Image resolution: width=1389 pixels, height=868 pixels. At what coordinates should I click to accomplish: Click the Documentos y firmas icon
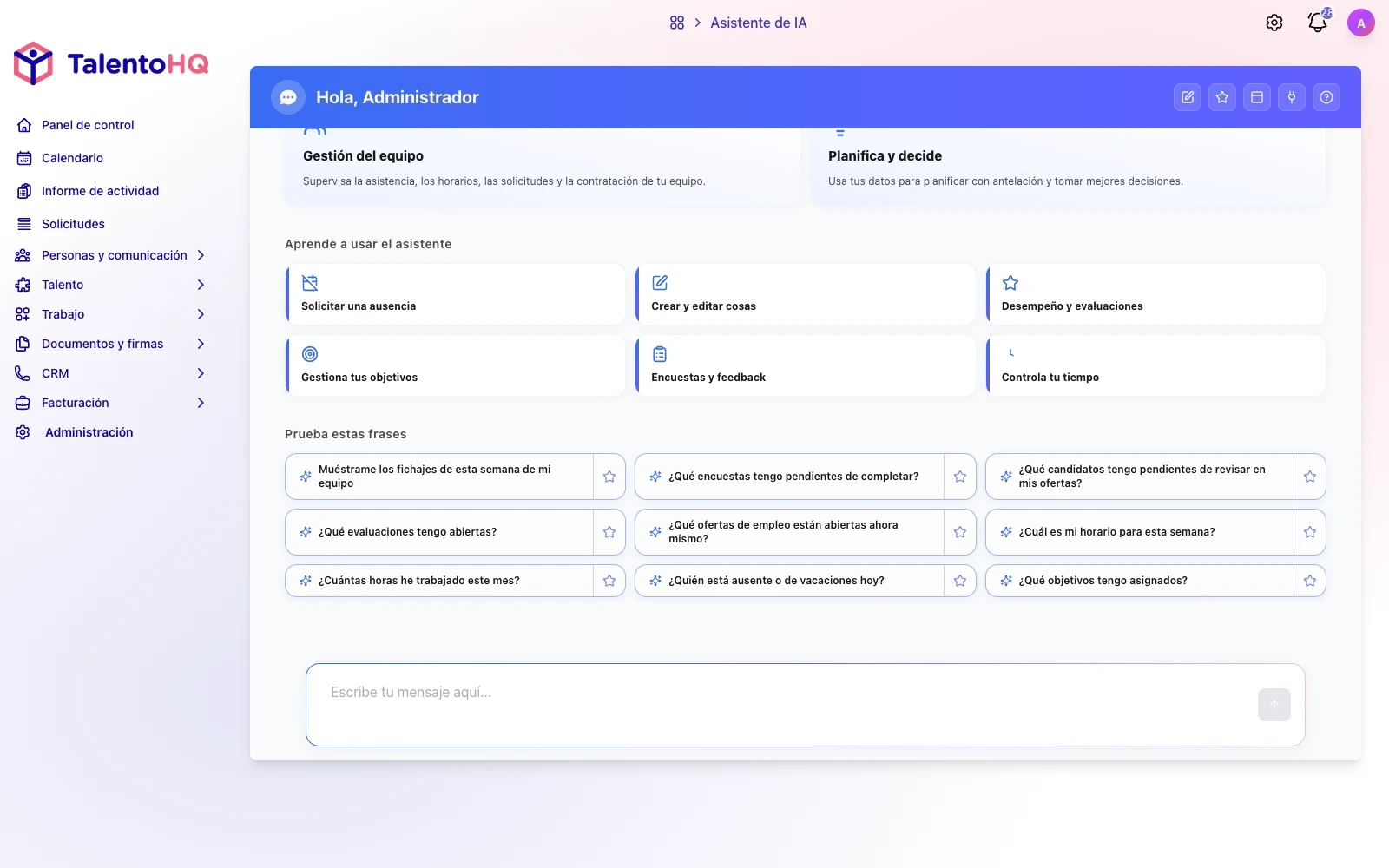[23, 344]
